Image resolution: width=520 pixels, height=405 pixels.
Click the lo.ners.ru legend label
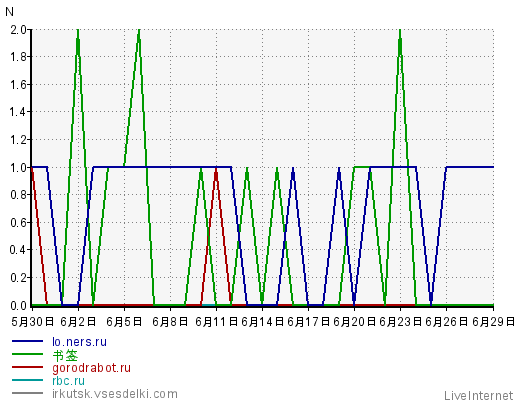tap(79, 342)
